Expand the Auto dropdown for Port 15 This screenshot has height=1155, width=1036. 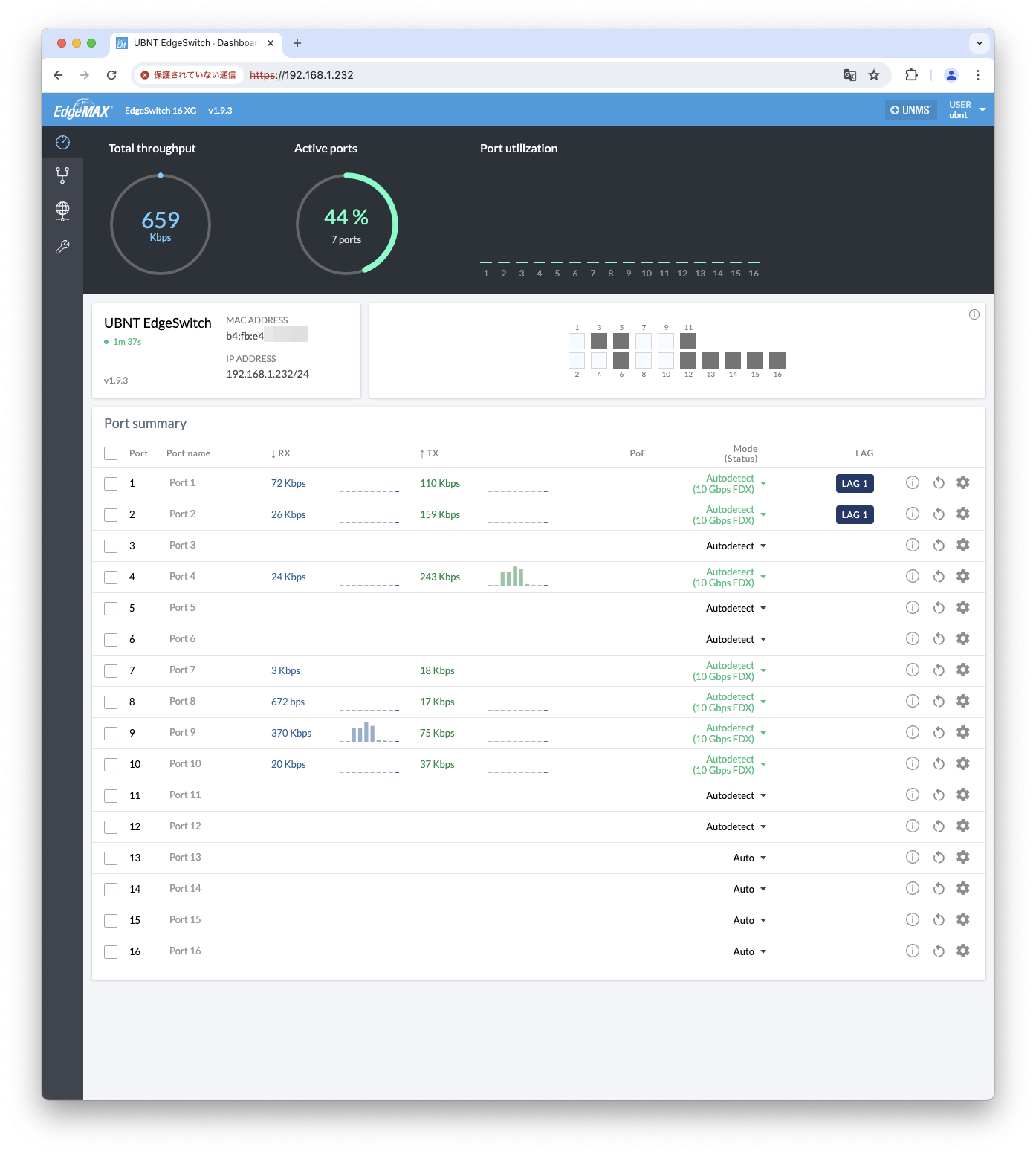point(749,920)
